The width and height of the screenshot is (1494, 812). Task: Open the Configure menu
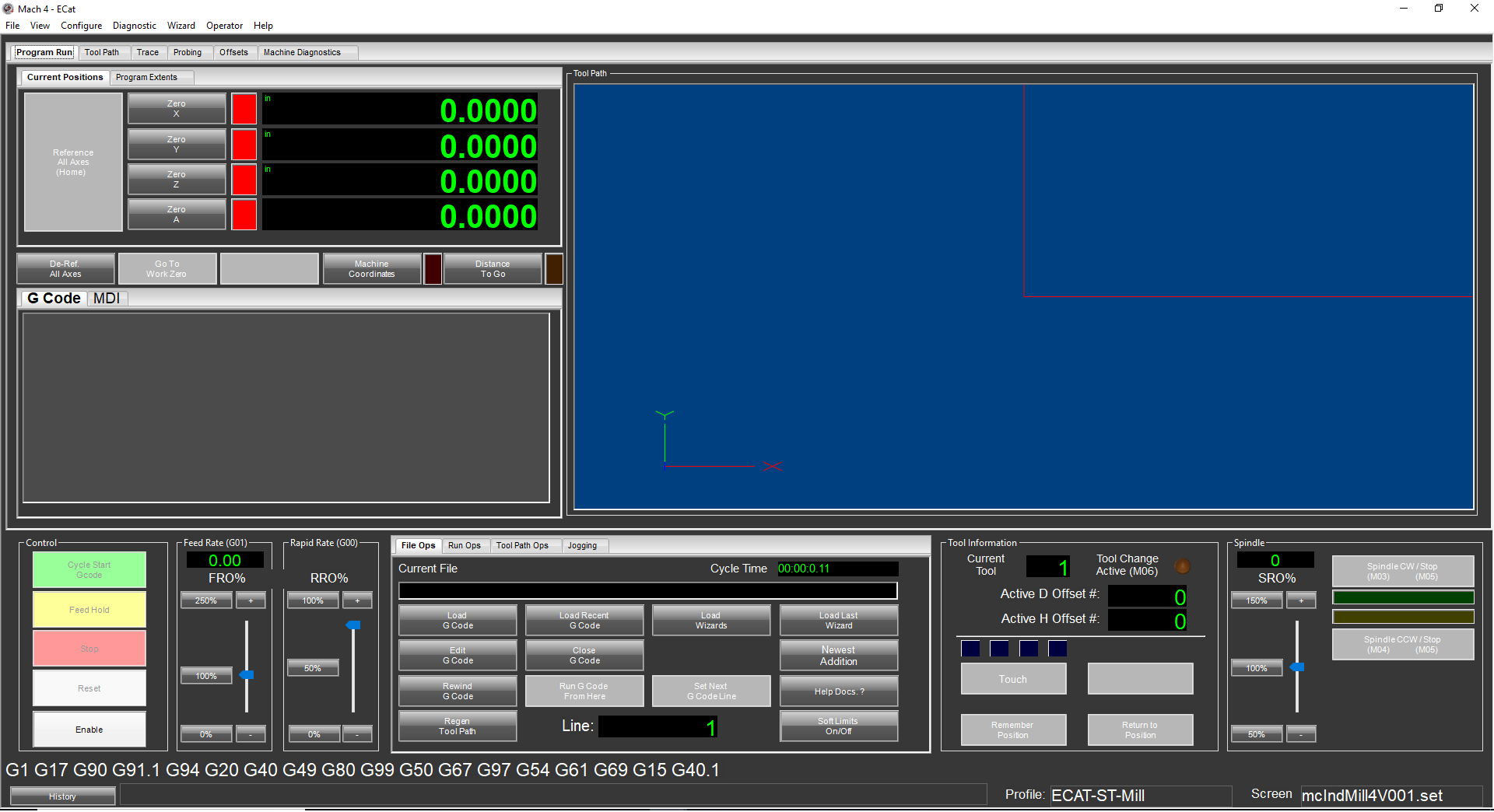pos(81,26)
